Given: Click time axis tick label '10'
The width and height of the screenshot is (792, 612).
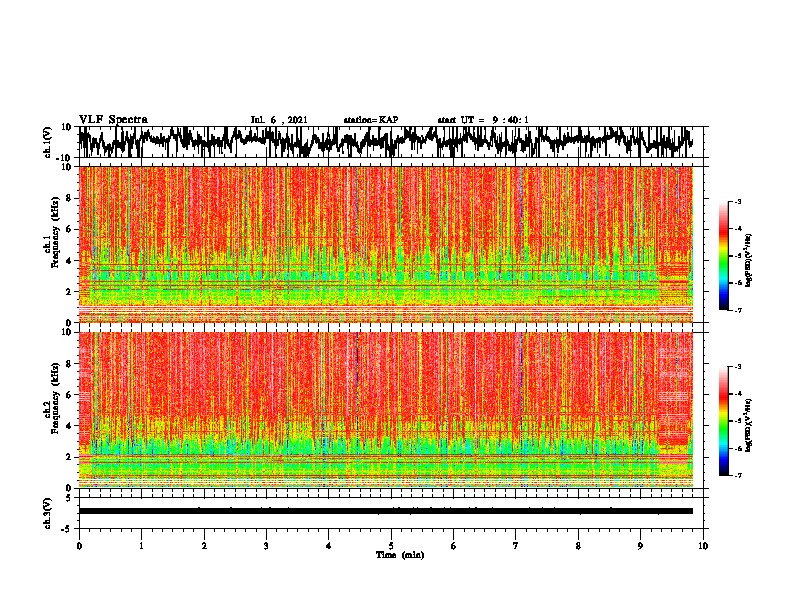Looking at the screenshot, I should (x=703, y=546).
